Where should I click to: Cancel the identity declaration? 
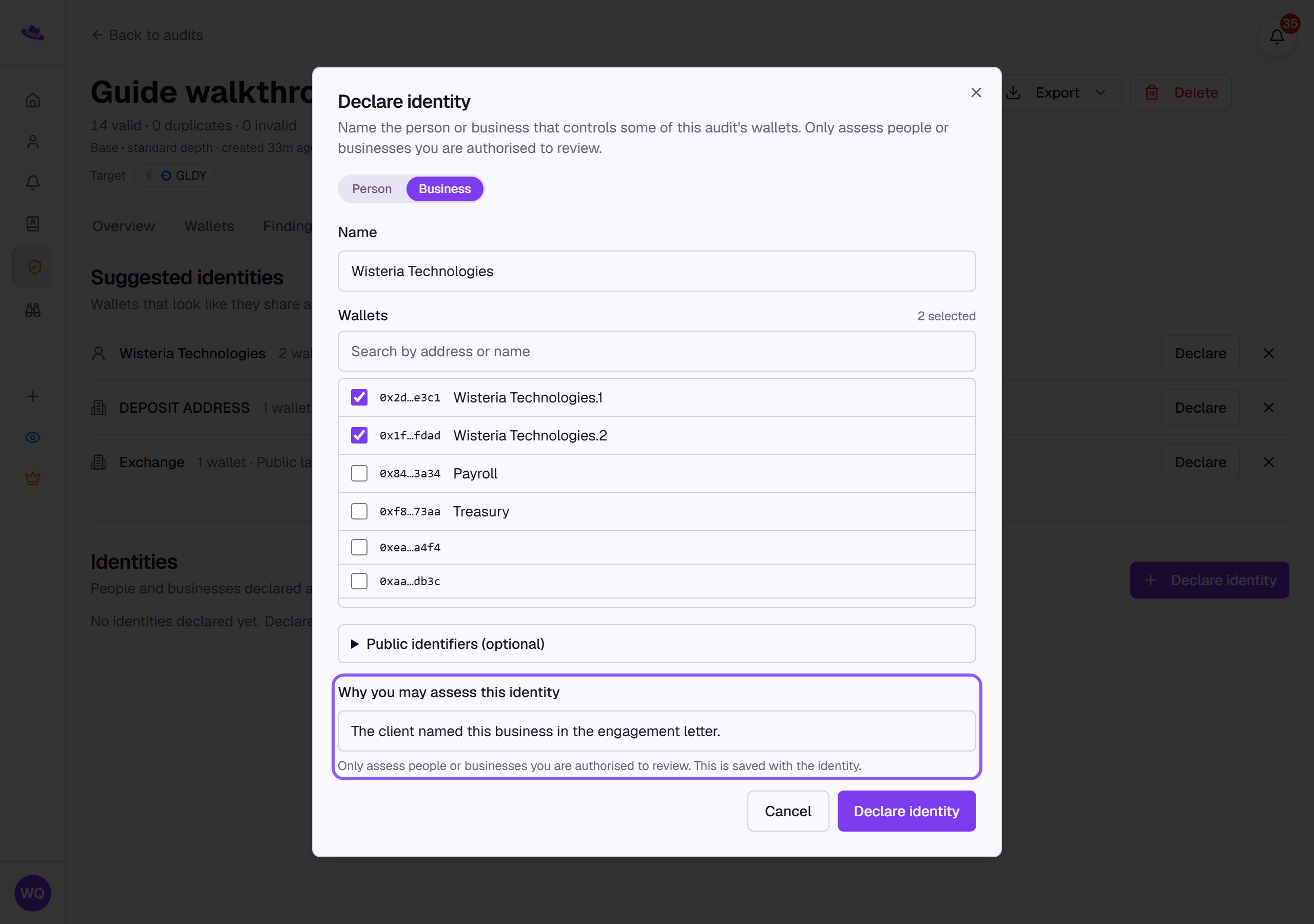point(787,811)
